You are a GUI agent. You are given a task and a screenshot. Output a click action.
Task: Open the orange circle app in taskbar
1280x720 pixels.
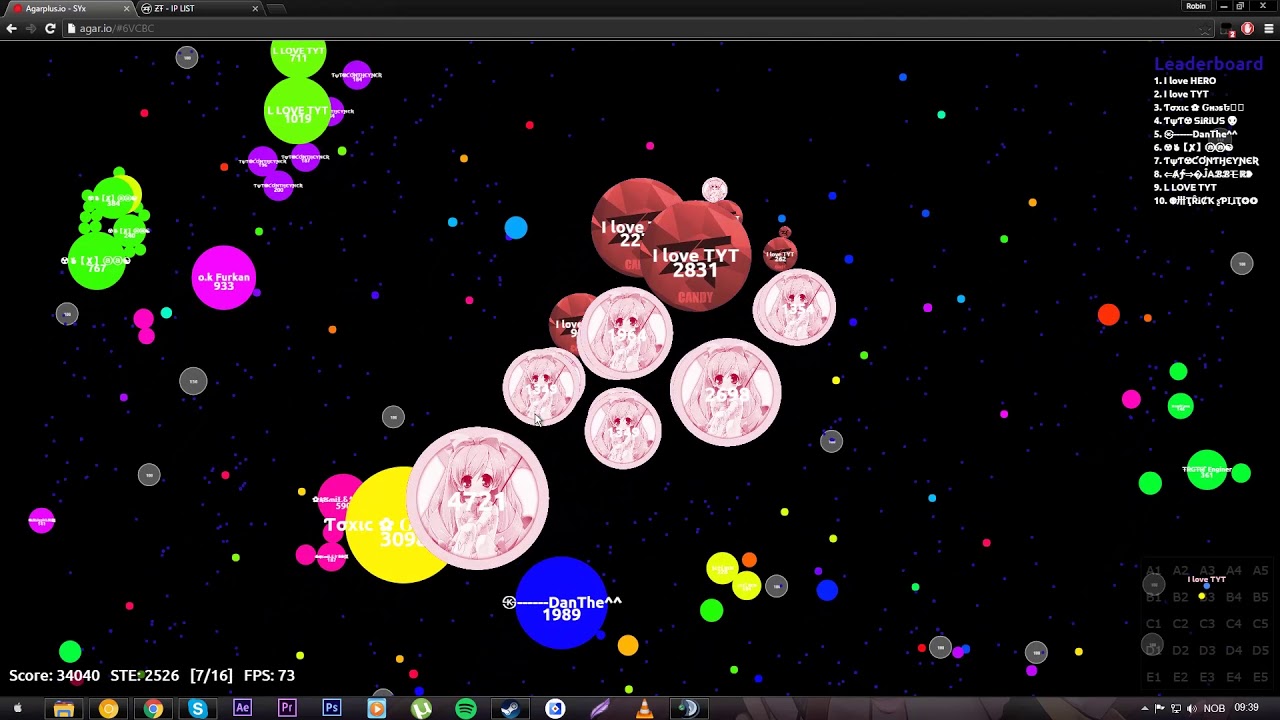108,709
